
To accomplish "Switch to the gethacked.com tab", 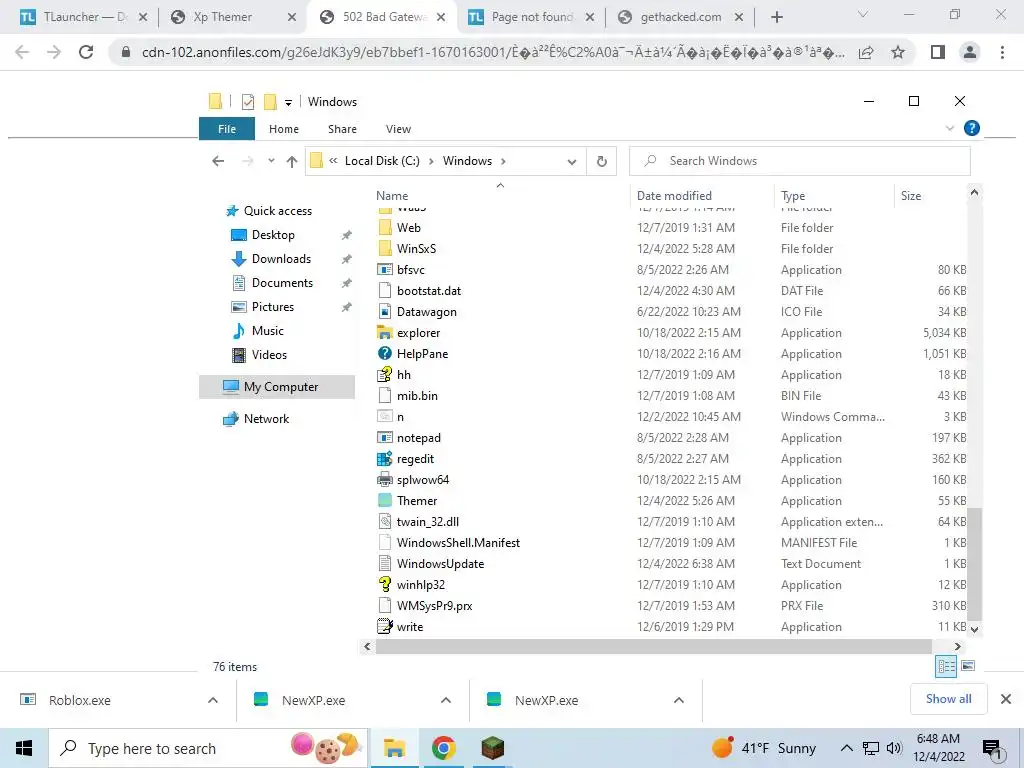I will click(x=681, y=17).
